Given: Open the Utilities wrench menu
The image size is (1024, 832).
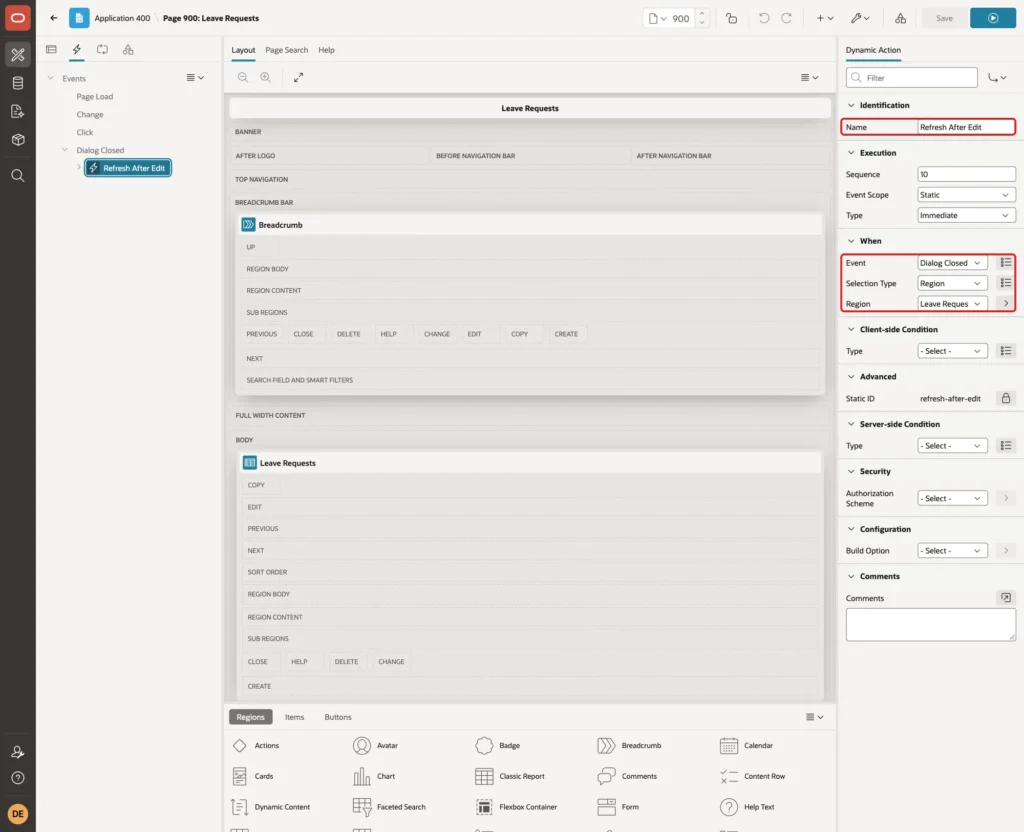Looking at the screenshot, I should tap(860, 18).
